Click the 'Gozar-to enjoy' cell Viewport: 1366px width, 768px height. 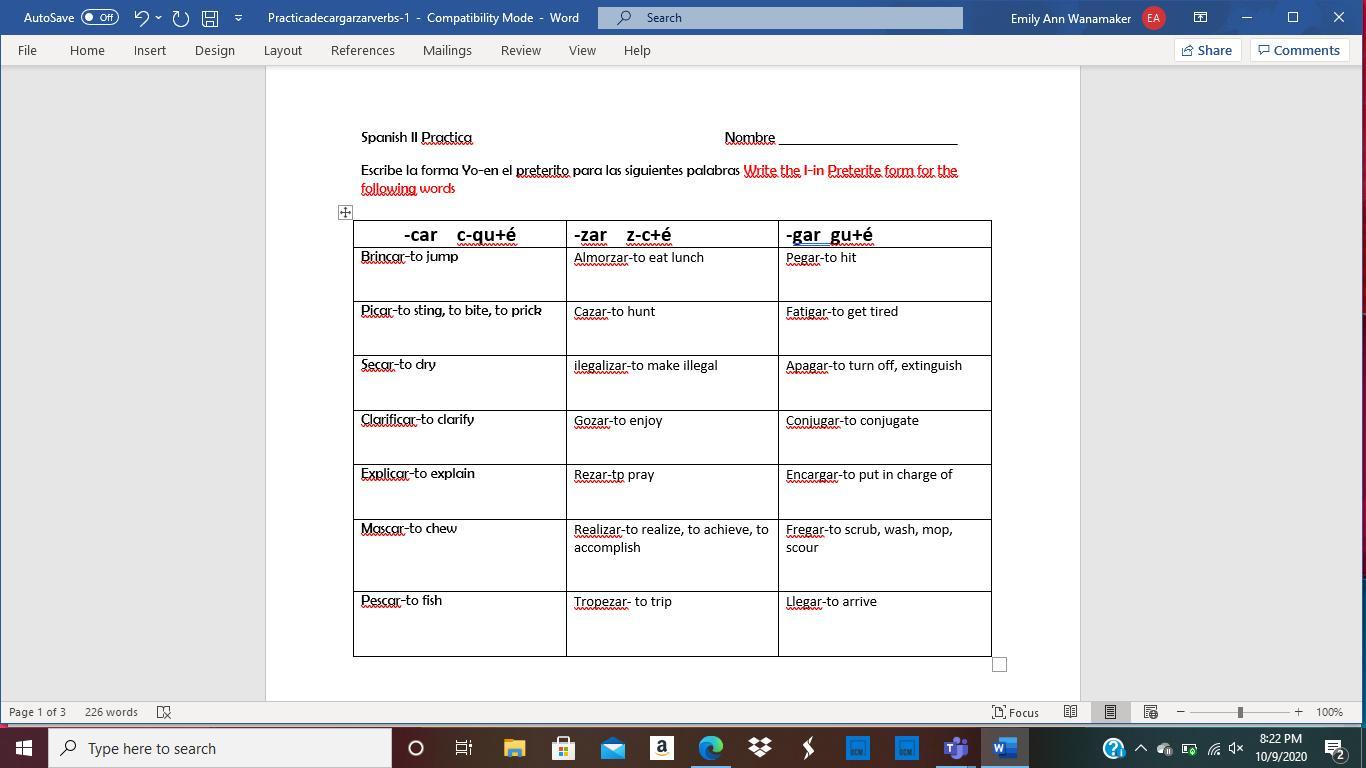(x=672, y=437)
